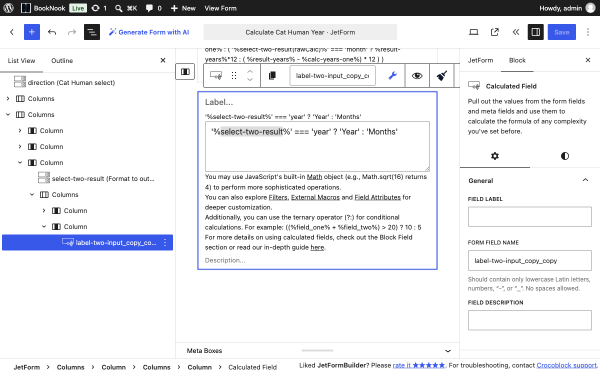Screen dimensions: 600x375
Task: Go back using the left arrow
Action: click(x=11, y=32)
